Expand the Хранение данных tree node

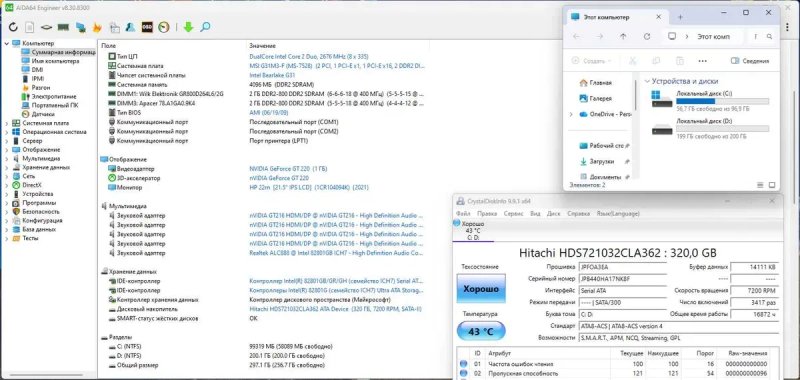(x=6, y=167)
